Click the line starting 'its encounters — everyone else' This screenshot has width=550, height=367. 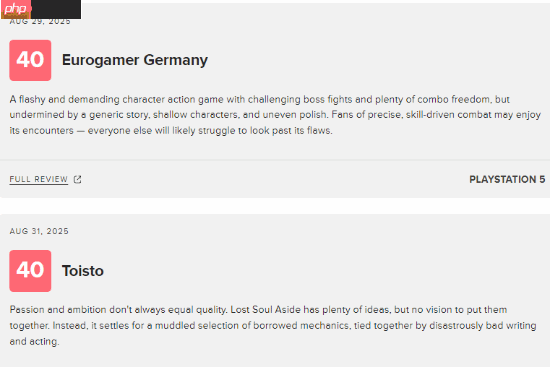tap(171, 131)
